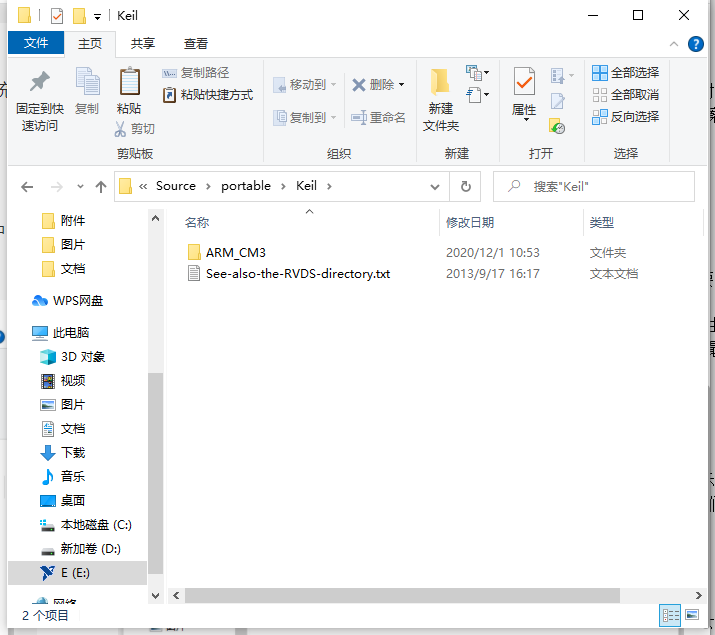This screenshot has width=715, height=635.
Task: Click the Forward navigation arrow
Action: point(57,187)
